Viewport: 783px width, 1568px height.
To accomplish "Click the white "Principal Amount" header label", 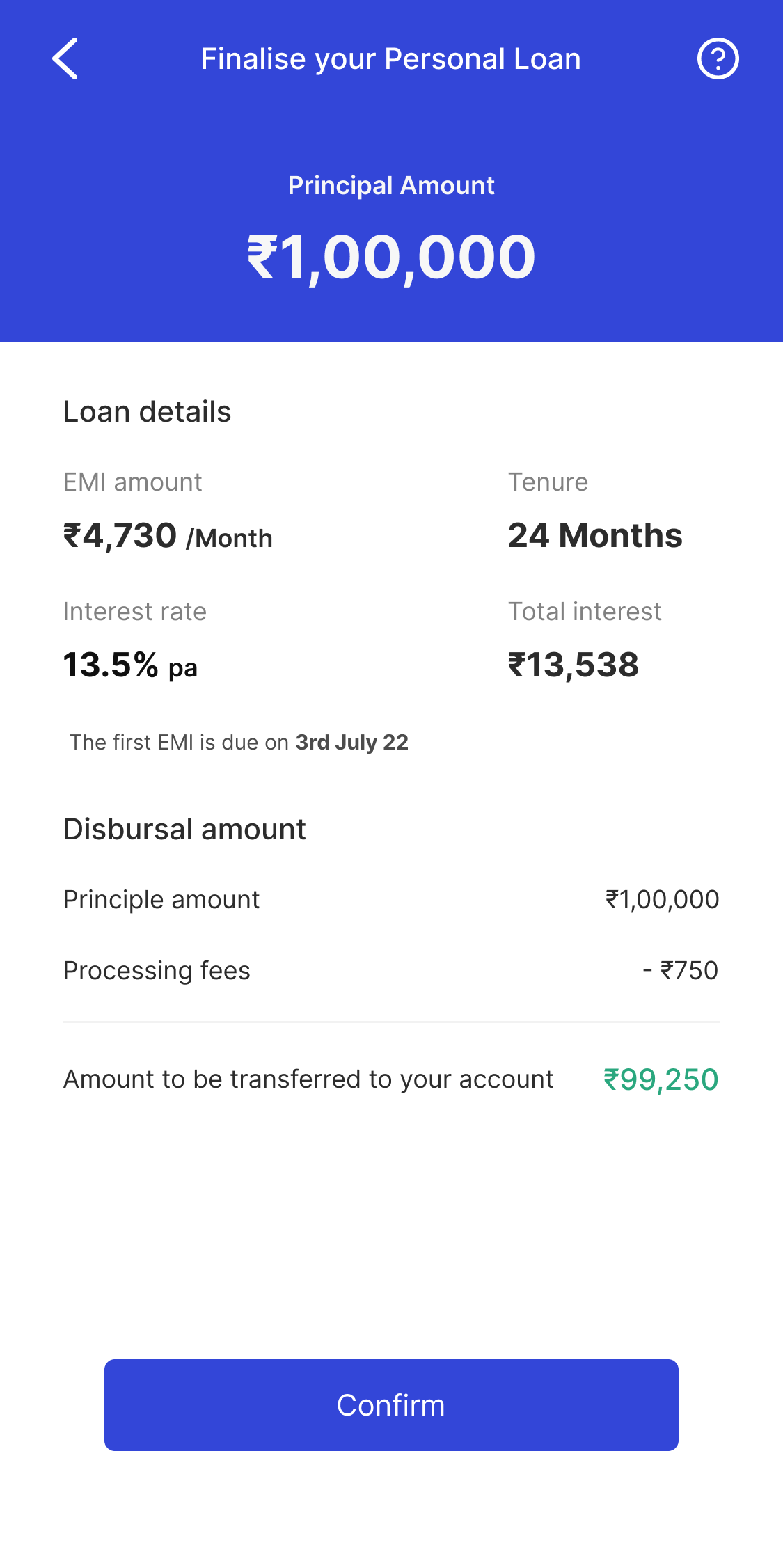I will 391,186.
